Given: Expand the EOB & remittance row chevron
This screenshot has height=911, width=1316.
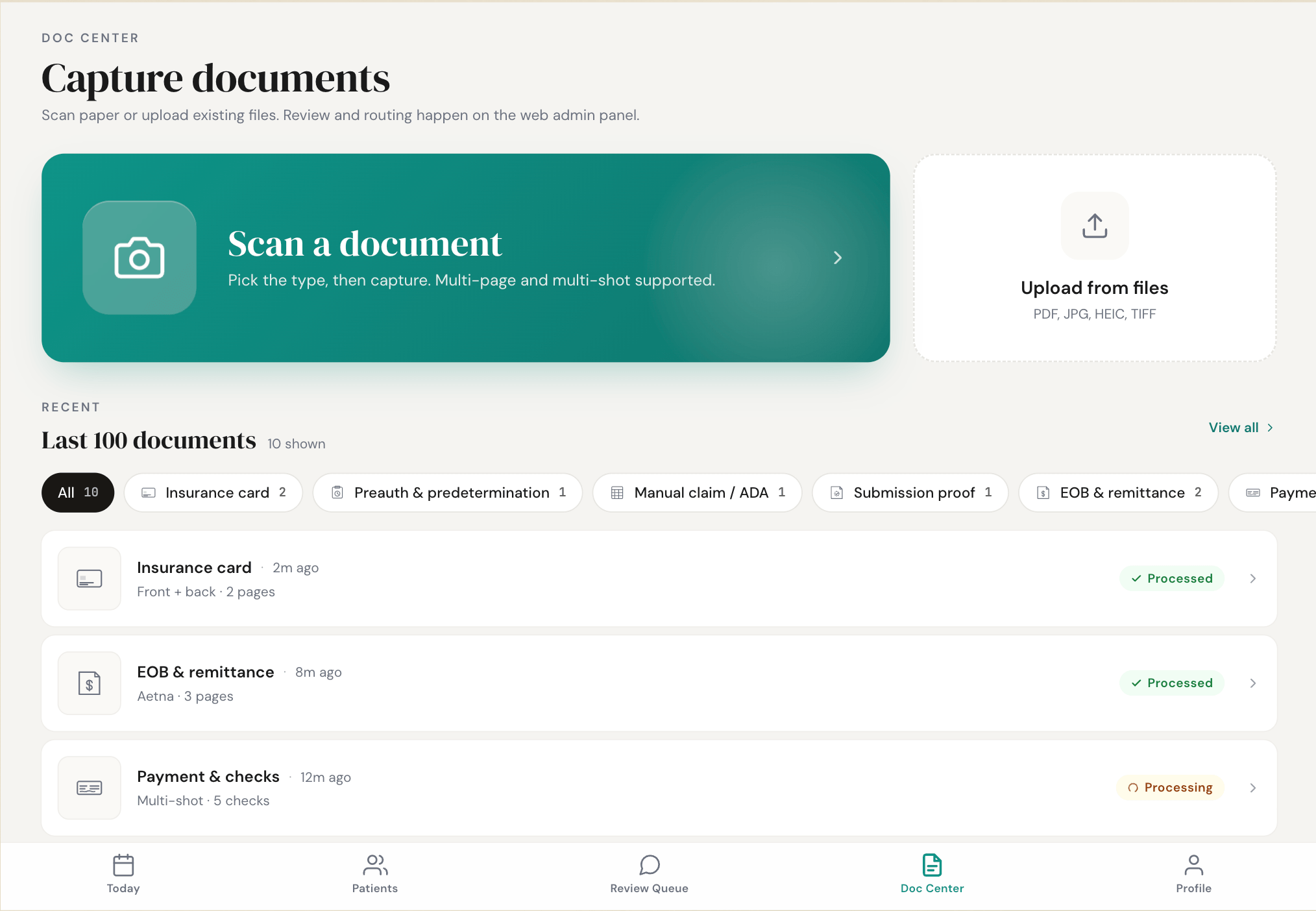Looking at the screenshot, I should click(1253, 683).
